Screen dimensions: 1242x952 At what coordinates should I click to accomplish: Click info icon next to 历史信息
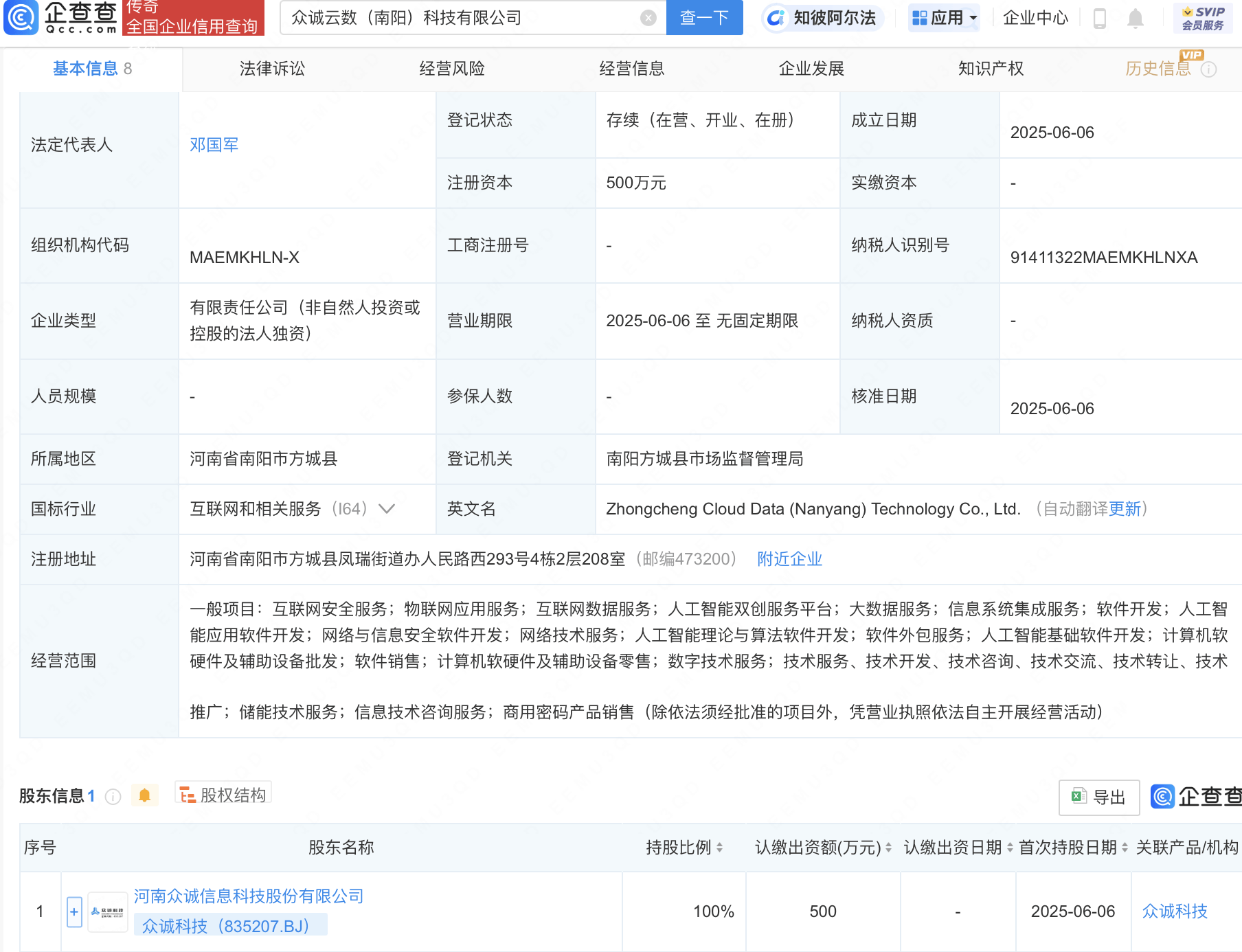click(x=1208, y=69)
